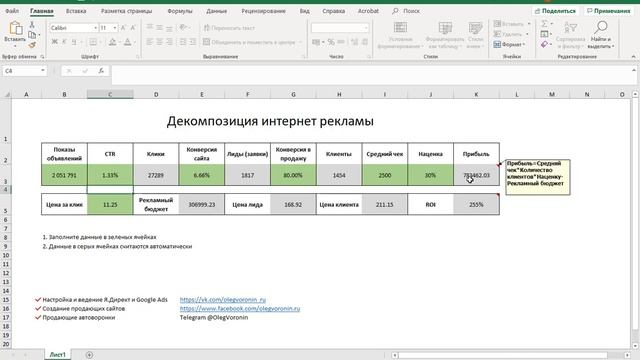640x360 pixels.
Task: Toggle underline (Ч) formatting
Action: (x=74, y=42)
